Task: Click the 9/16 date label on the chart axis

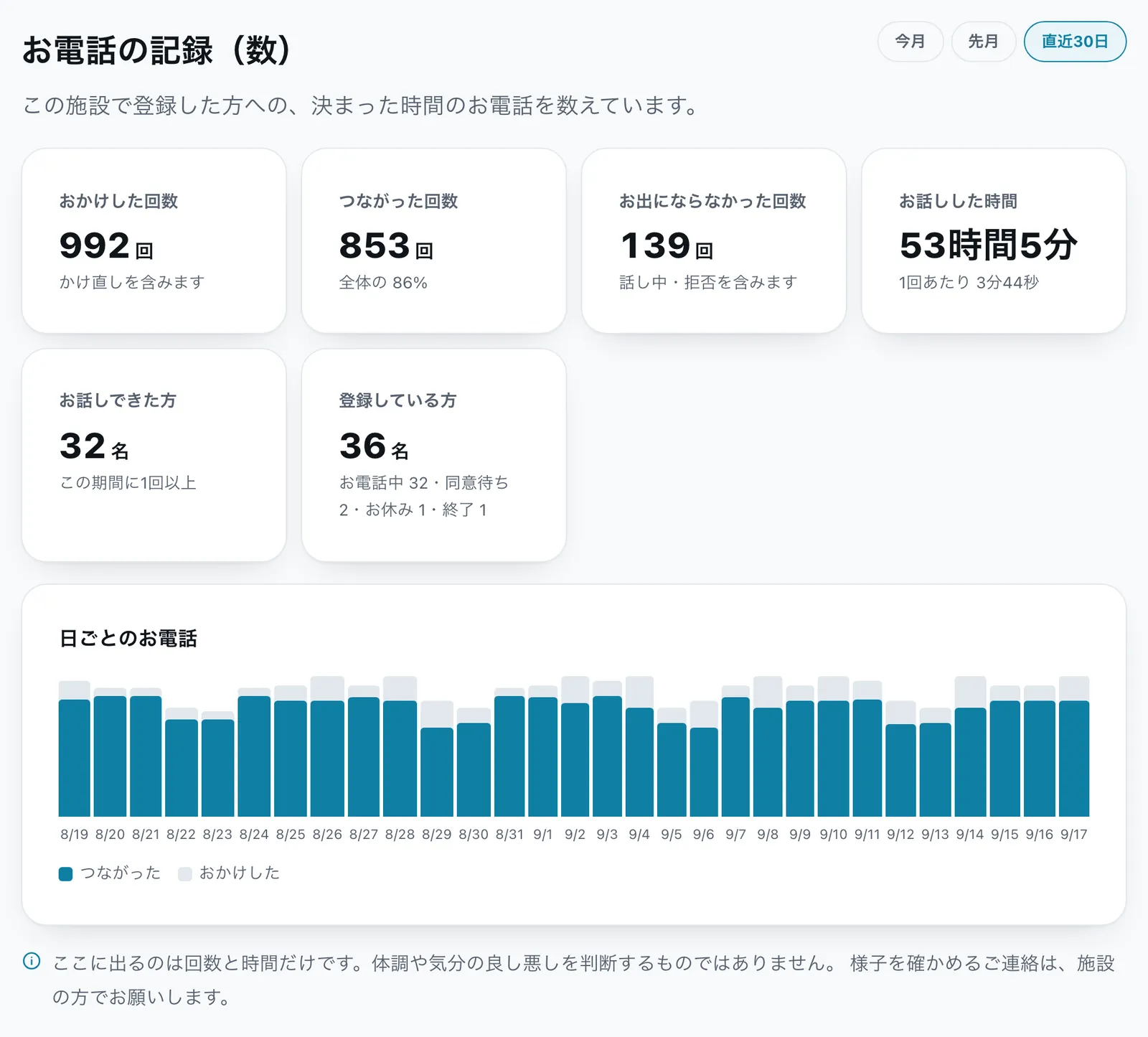Action: 1040,835
